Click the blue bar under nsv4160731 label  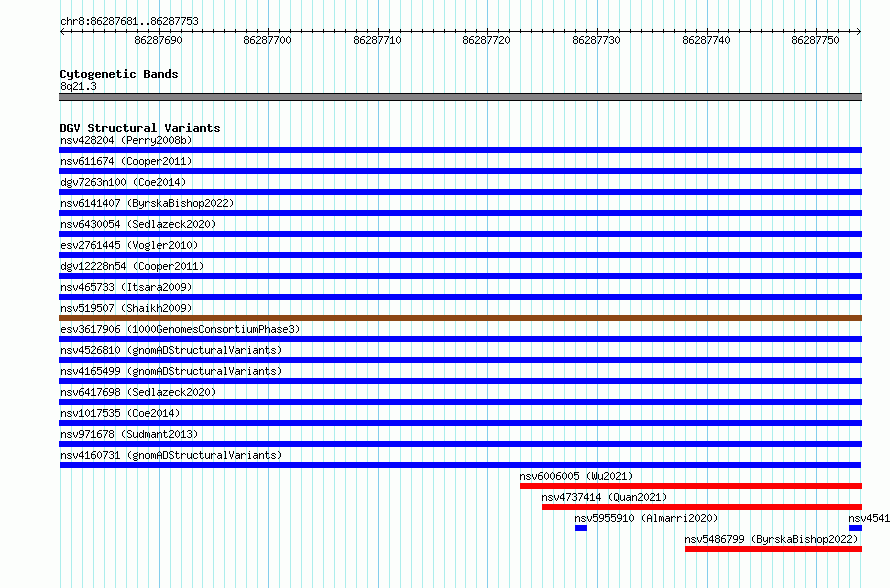[460, 465]
